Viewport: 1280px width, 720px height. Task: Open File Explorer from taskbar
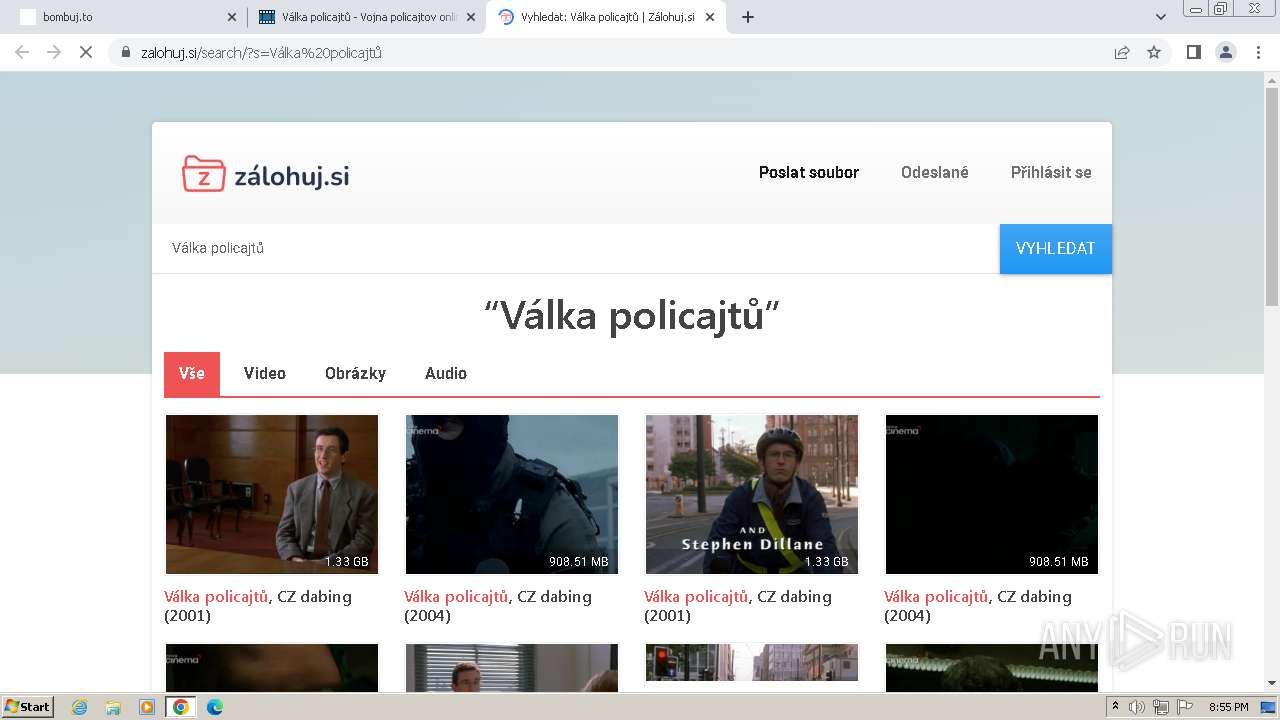pos(113,707)
